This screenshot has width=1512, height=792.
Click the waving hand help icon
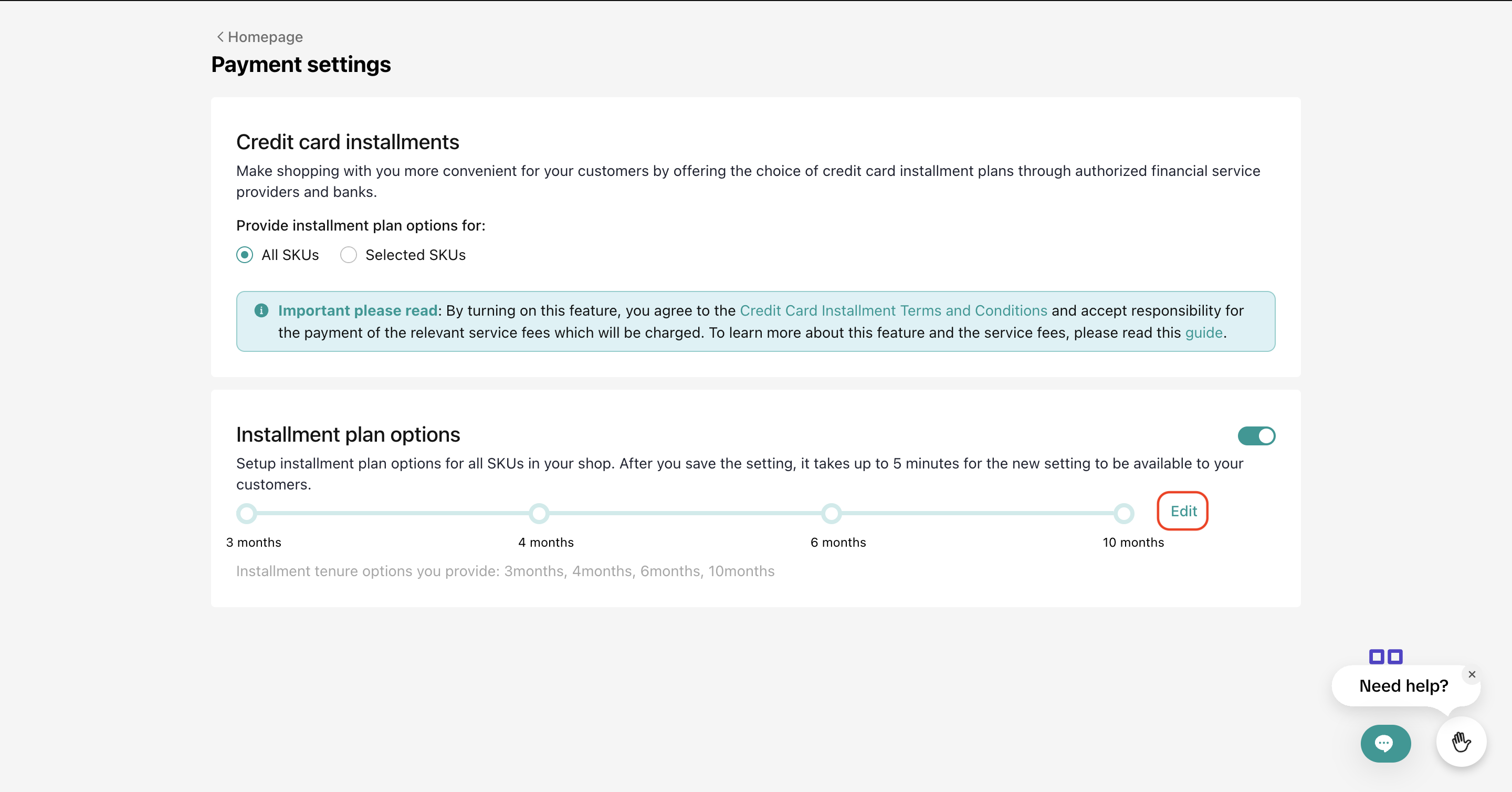1461,742
